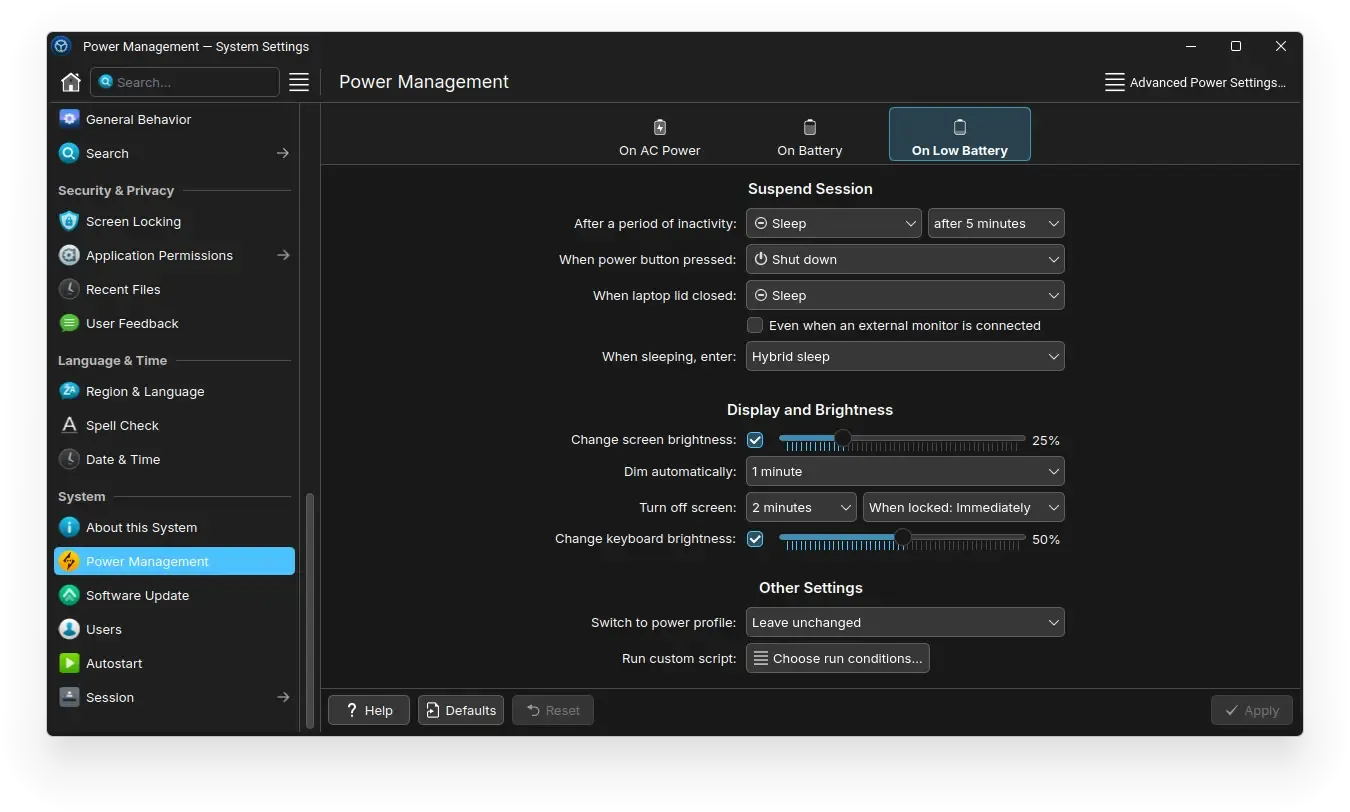Image resolution: width=1350 pixels, height=812 pixels.
Task: Go to Software Update settings
Action: click(x=174, y=595)
